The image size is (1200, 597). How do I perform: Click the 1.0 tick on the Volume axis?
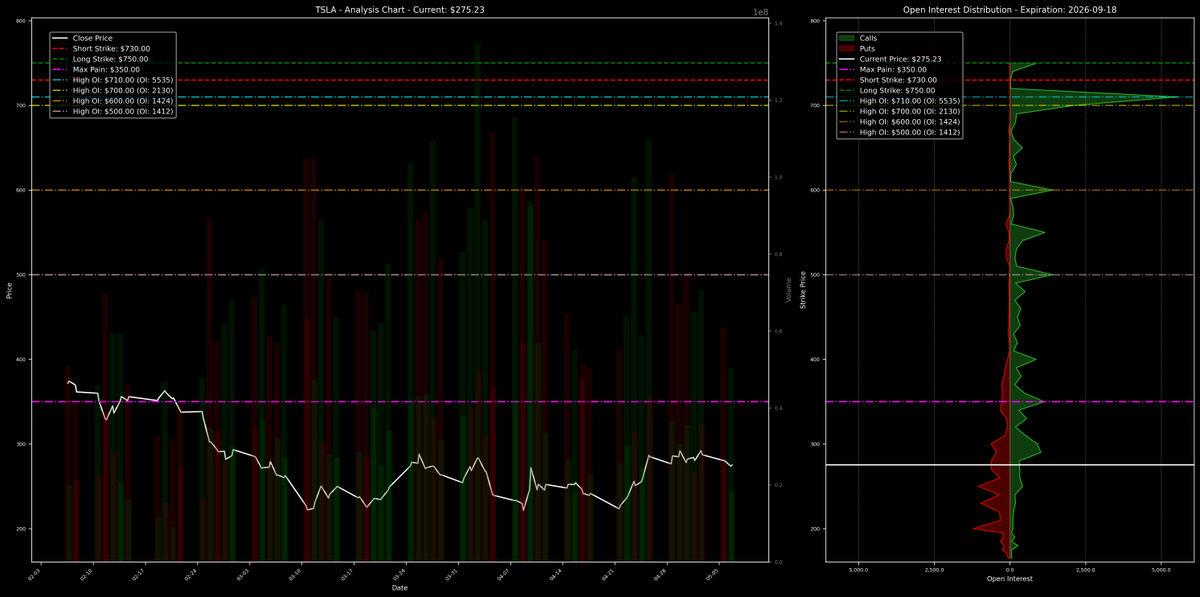777,177
